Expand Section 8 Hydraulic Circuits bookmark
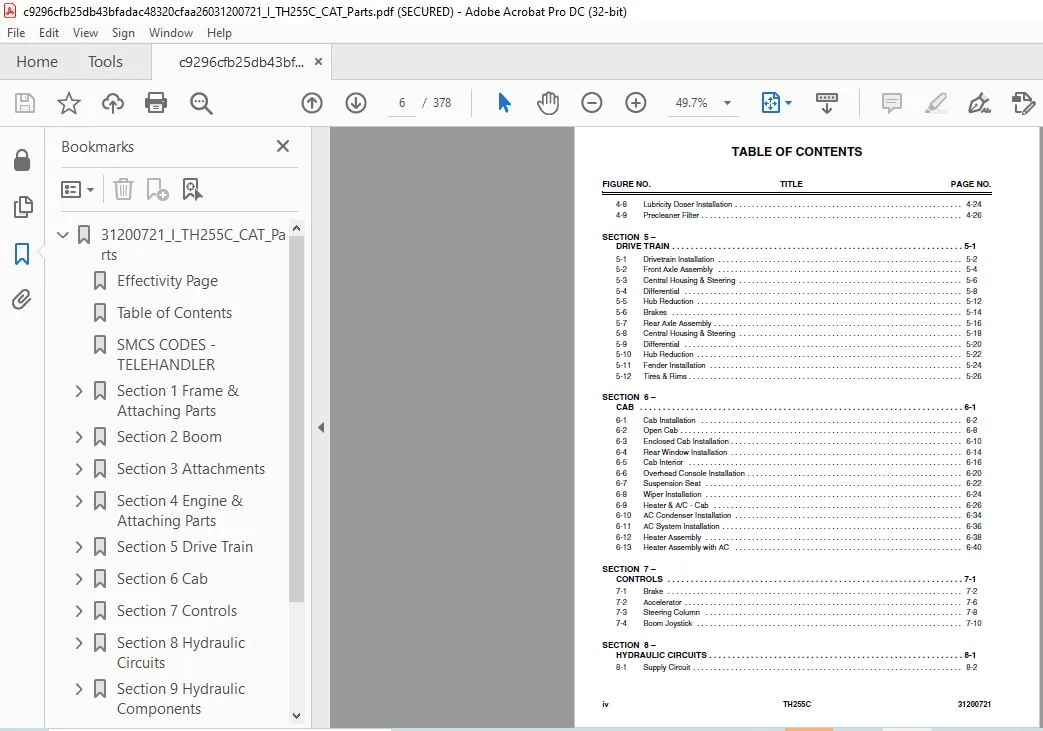This screenshot has height=731, width=1043. (x=79, y=643)
